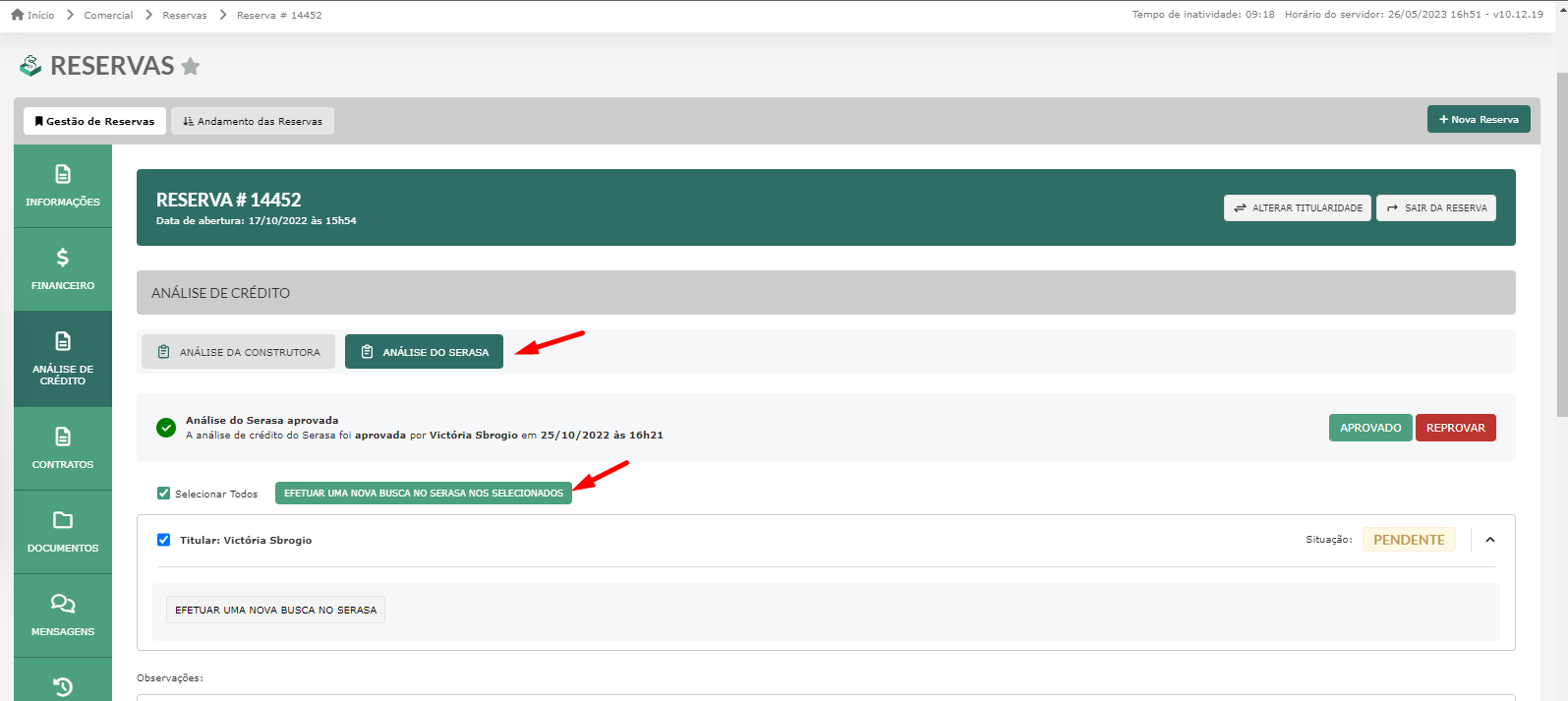Uncheck Titular Victória Sbrogio checkbox
Screen dimensions: 1568x701
coord(163,540)
